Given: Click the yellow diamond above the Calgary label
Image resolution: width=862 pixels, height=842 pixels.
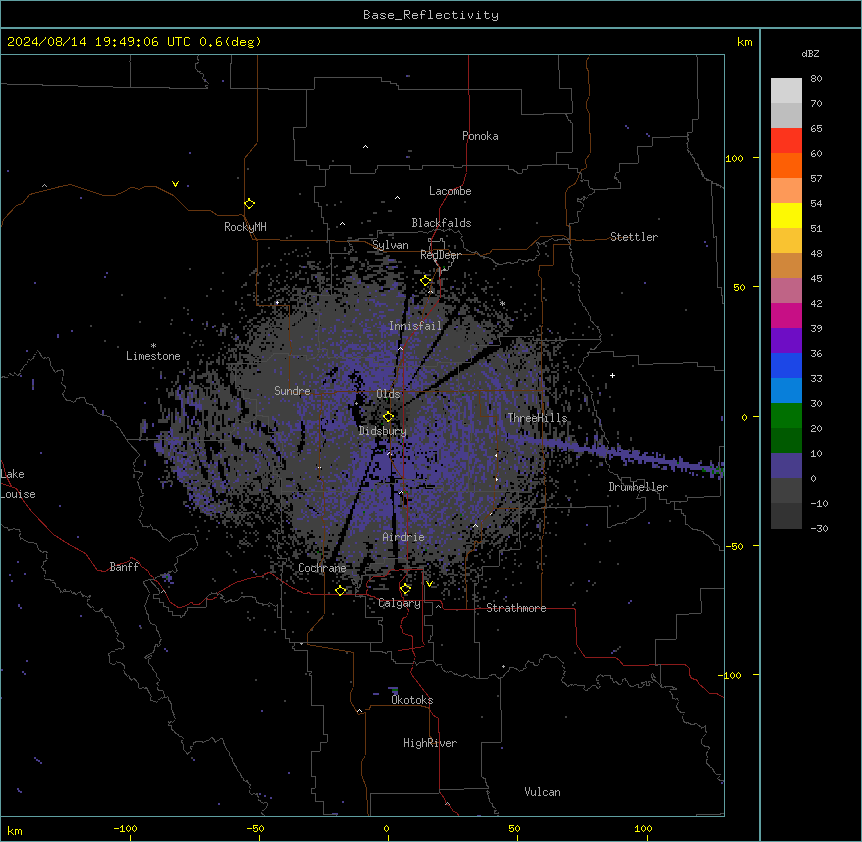Looking at the screenshot, I should [x=405, y=589].
